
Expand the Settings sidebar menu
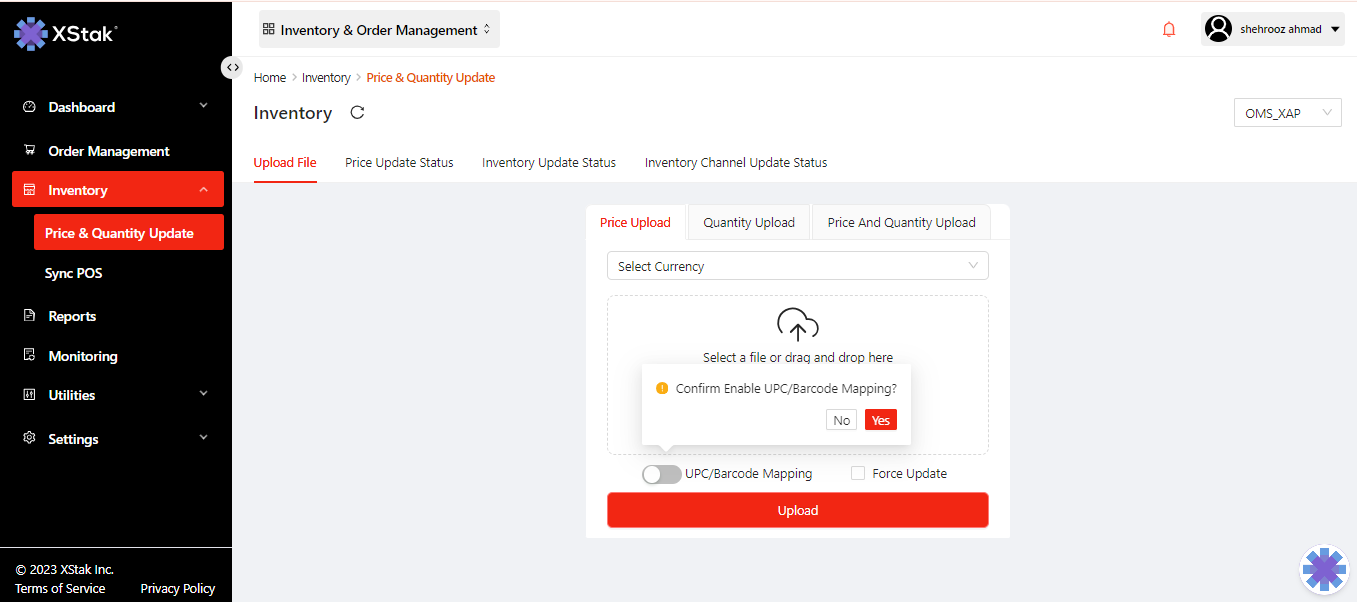(116, 439)
